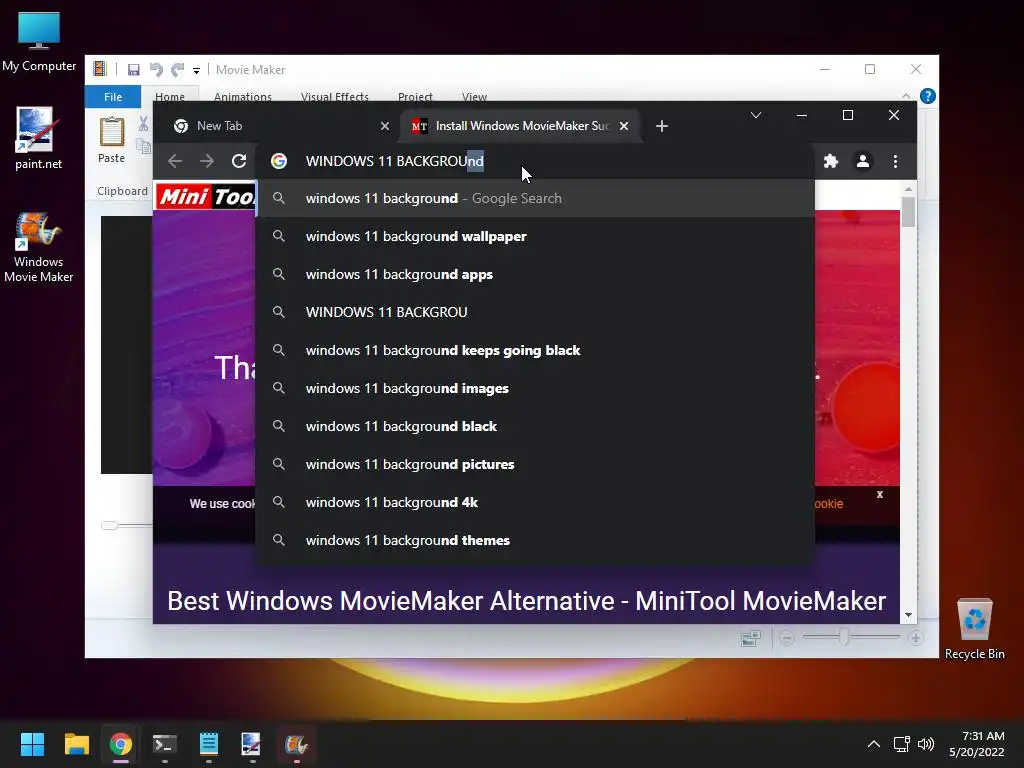Image resolution: width=1024 pixels, height=768 pixels.
Task: Expand Movie Maker quick access toolbar dropdown
Action: click(196, 71)
